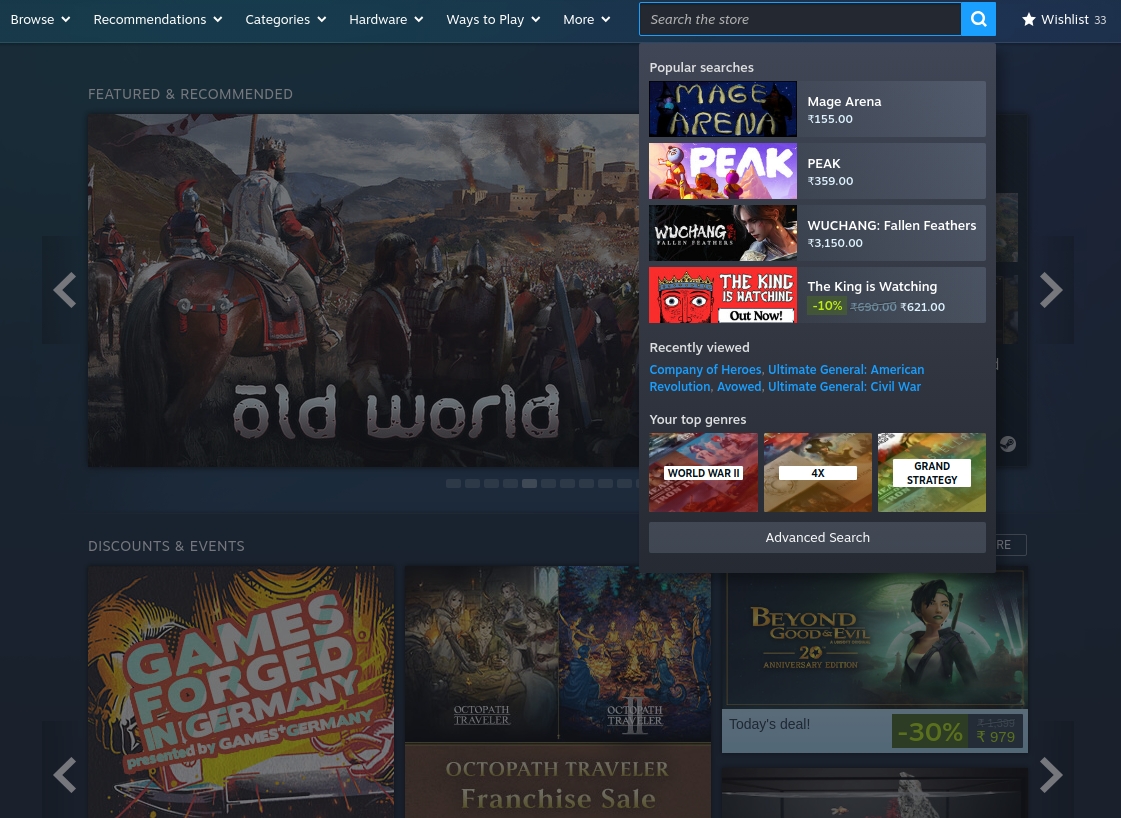The image size is (1121, 818).
Task: Go back using the featured carousel left arrow
Action: 64,289
